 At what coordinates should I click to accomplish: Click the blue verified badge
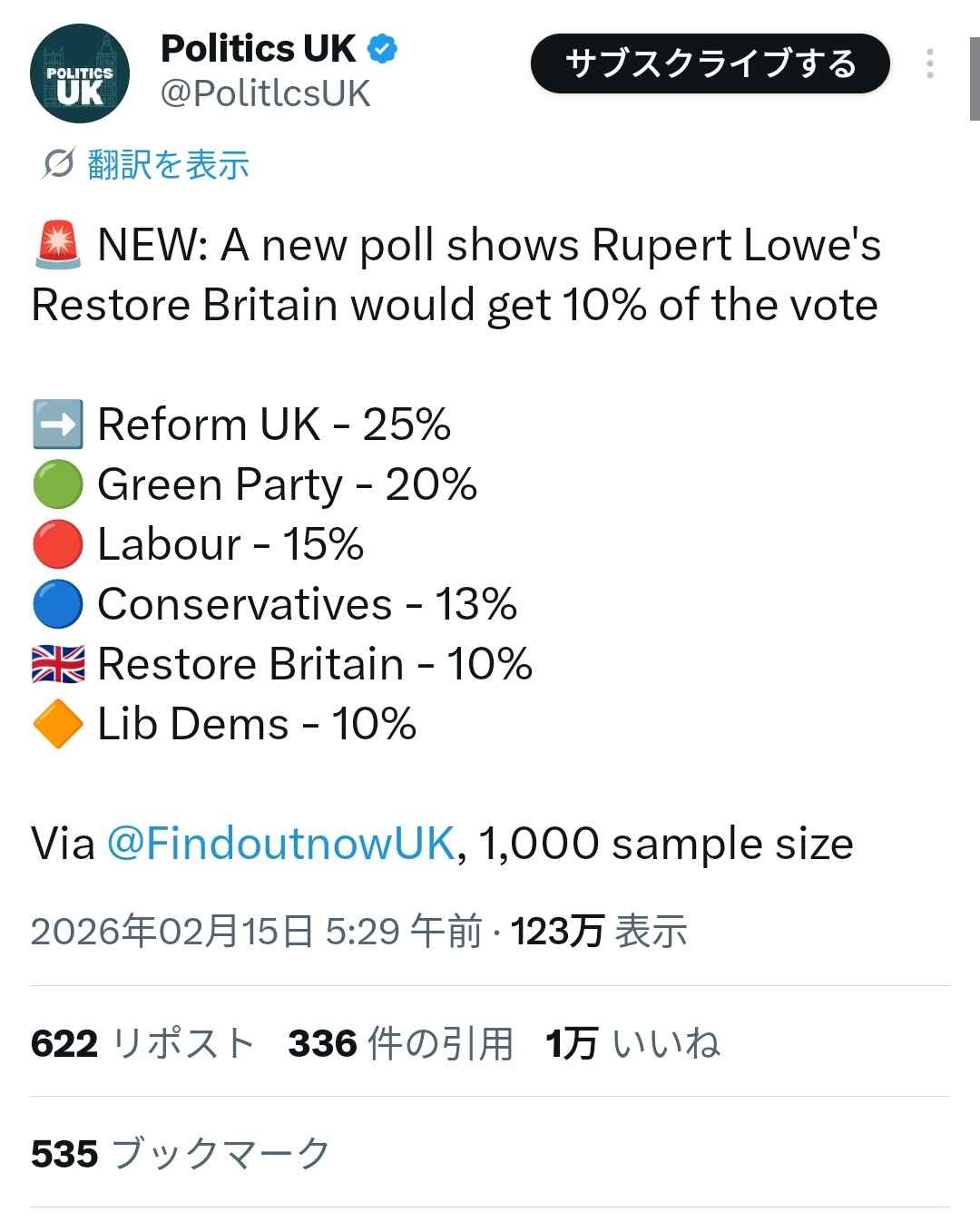(x=382, y=49)
